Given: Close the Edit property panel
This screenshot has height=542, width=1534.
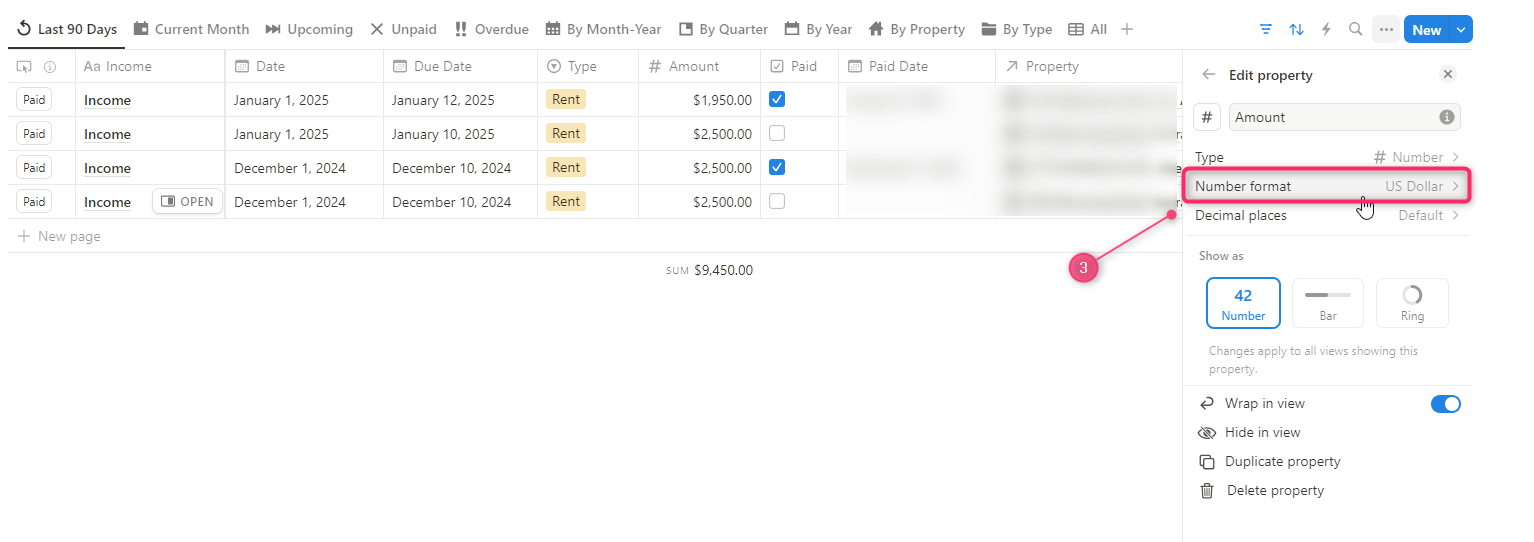Looking at the screenshot, I should point(1447,75).
